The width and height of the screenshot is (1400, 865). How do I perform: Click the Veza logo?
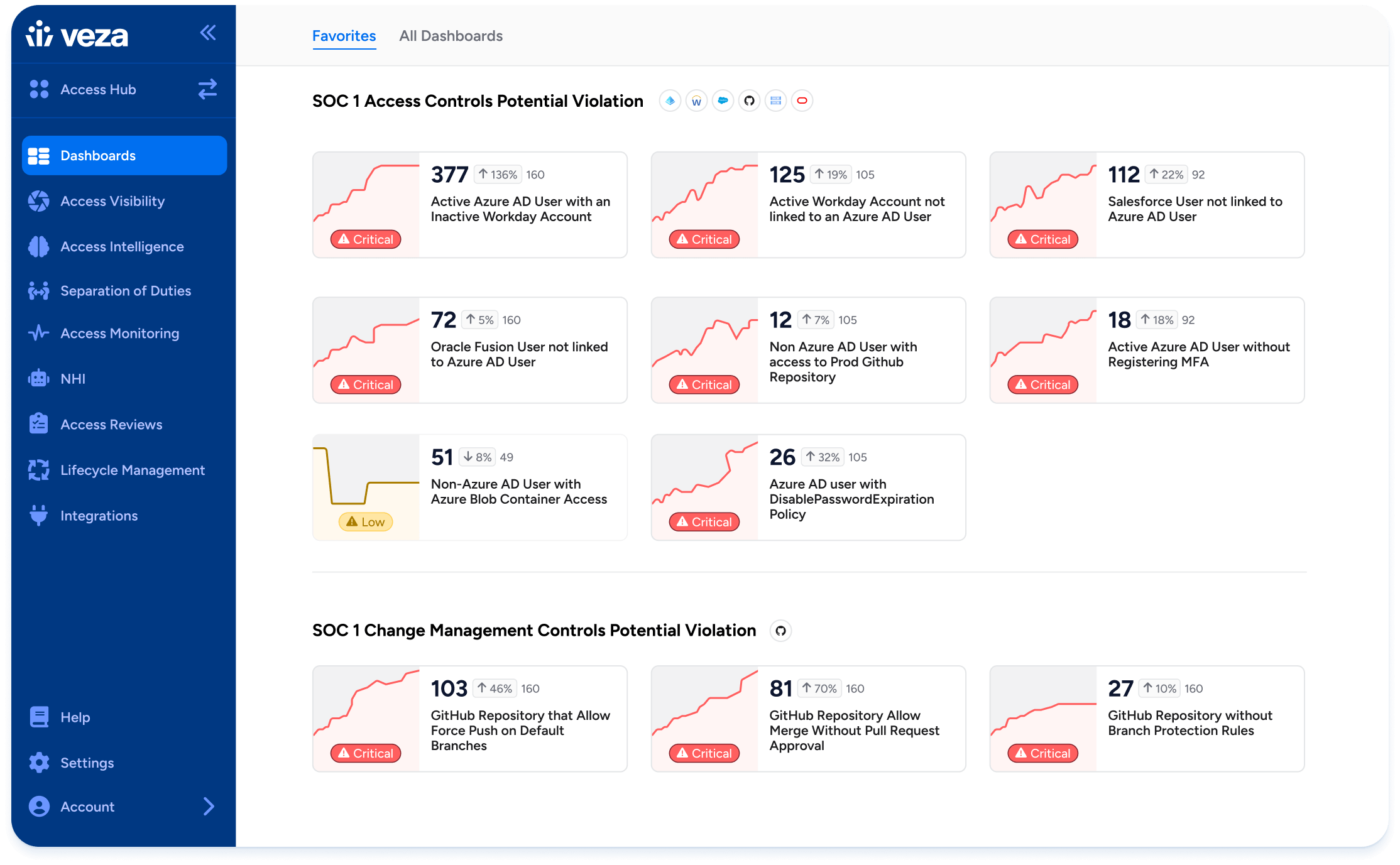[x=77, y=35]
